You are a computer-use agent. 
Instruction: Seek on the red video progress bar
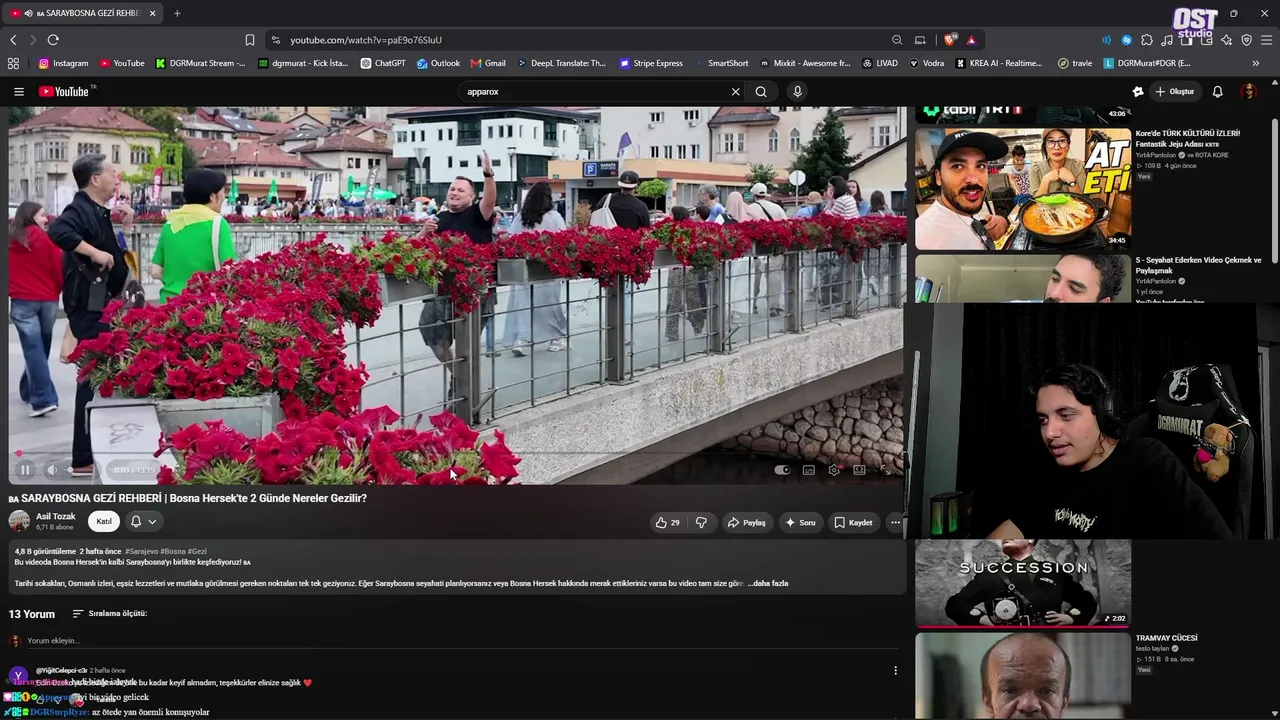tap(455, 453)
